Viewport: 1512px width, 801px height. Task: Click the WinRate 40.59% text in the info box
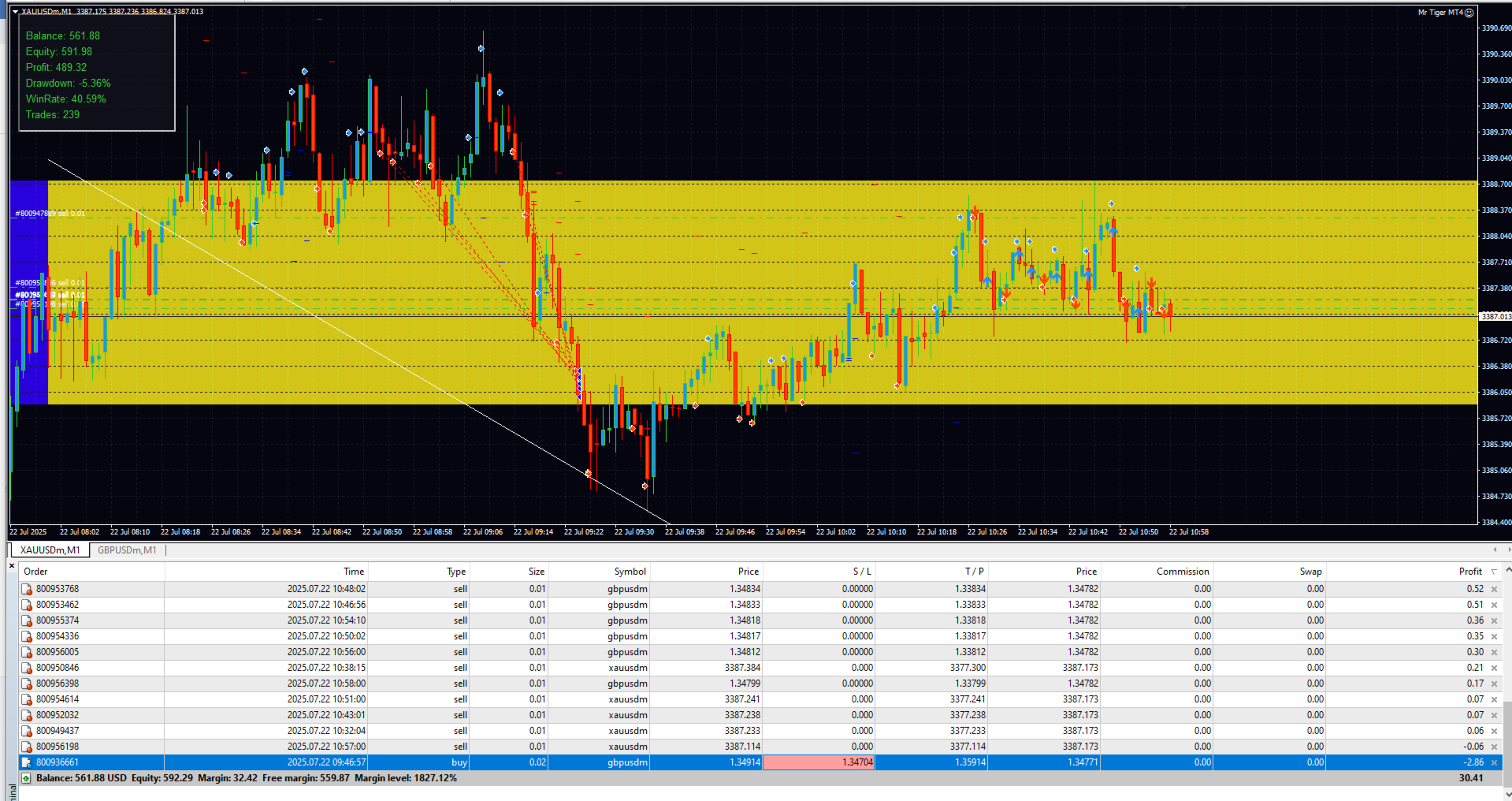[65, 99]
